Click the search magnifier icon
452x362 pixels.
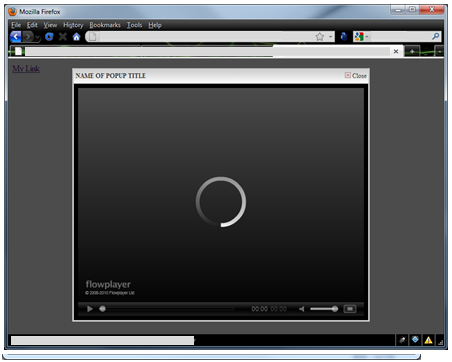435,36
